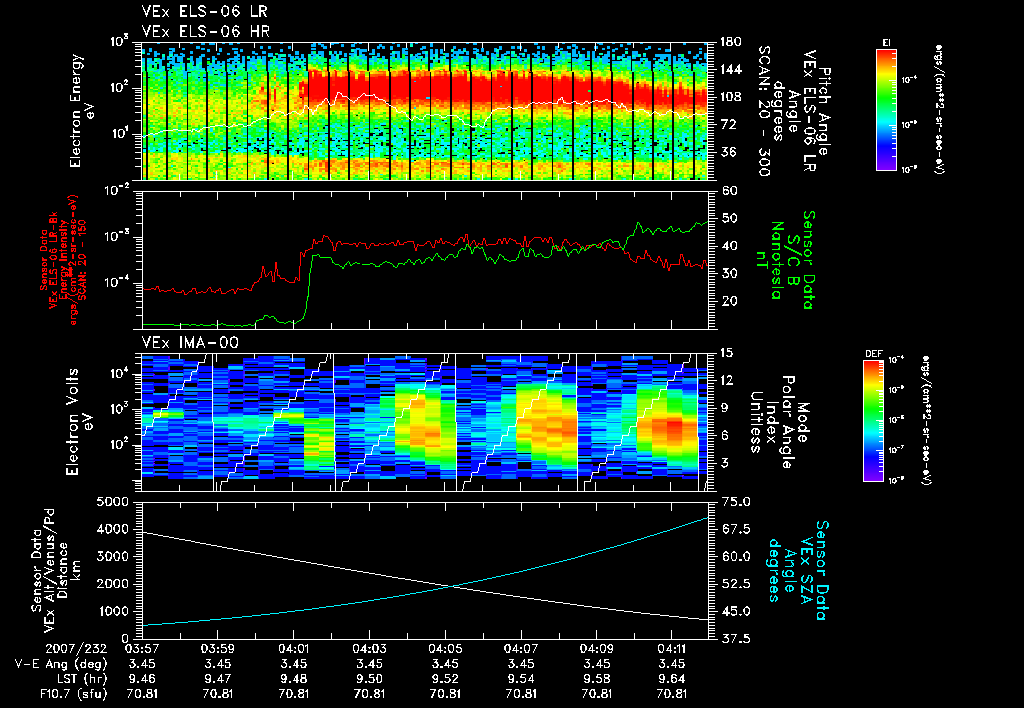This screenshot has width=1024, height=708.
Task: Click the altitude axis value '1000'
Action: [x=112, y=611]
